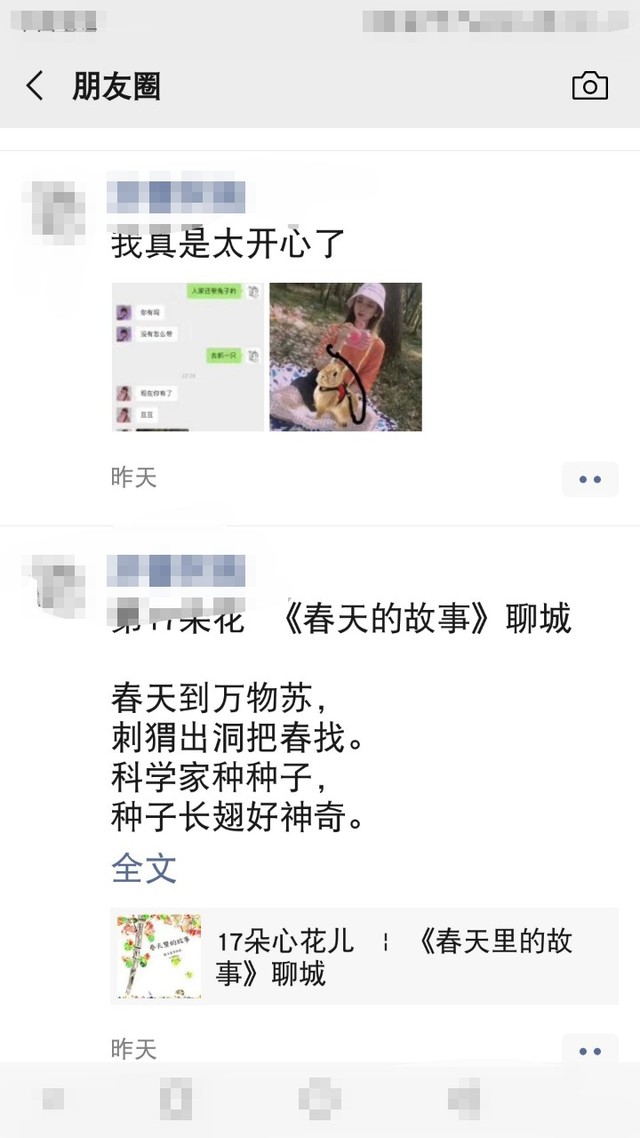Select the 我真是太开心了 post text

(228, 245)
